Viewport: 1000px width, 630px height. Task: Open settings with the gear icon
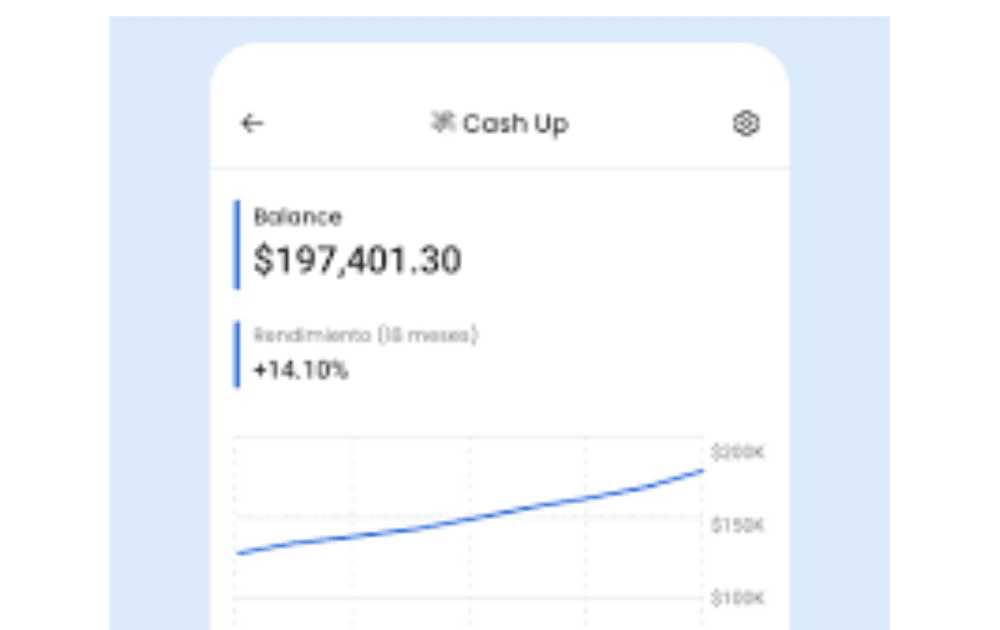(x=746, y=123)
